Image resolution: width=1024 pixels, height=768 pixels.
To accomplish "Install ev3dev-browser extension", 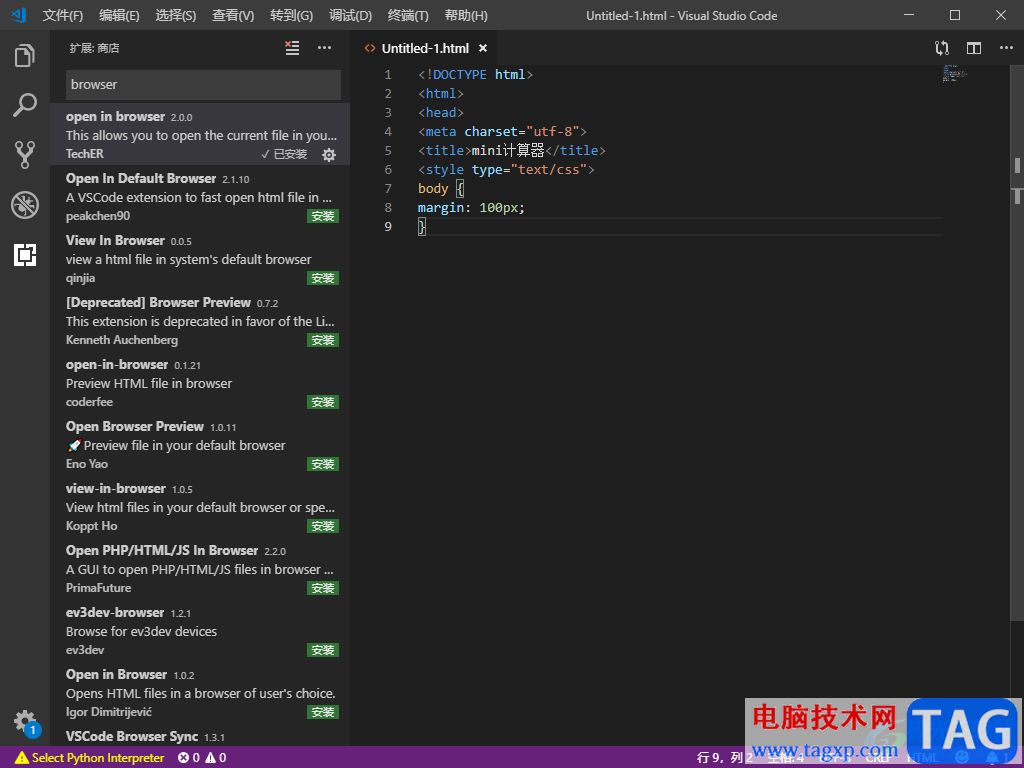I will pos(323,650).
